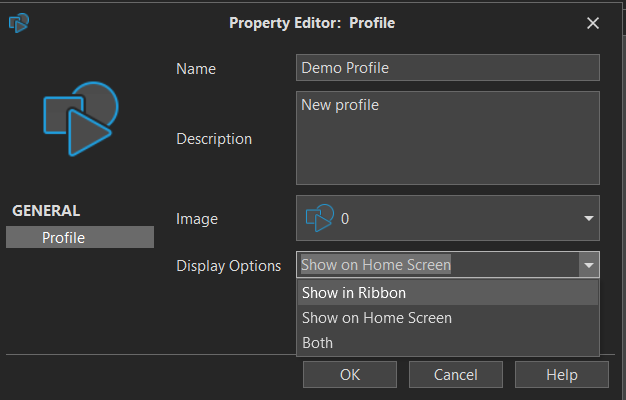Screen dimensions: 626x400
Task: Close the Property Editor dialog
Action: [593, 23]
